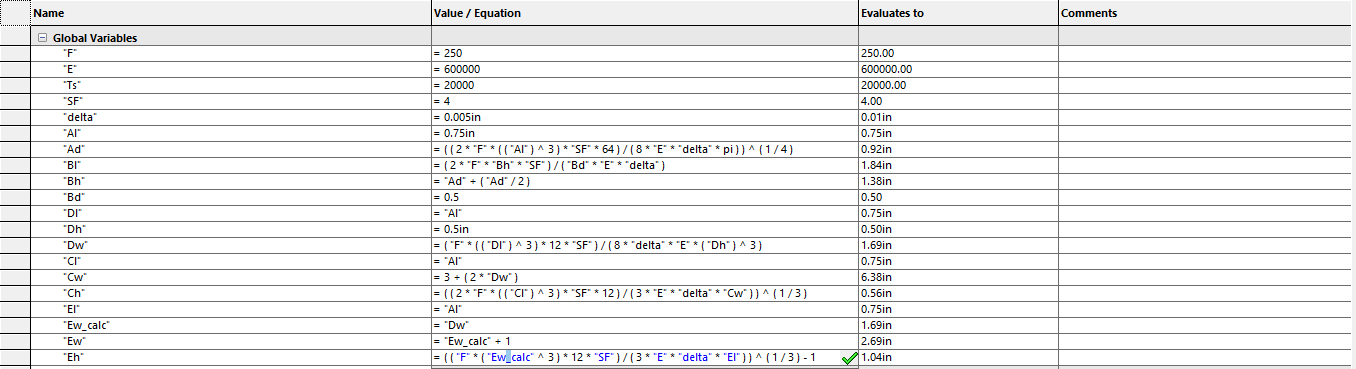This screenshot has height=369, width=1356.
Task: Edit the Ch equation ending in ^ ( 1 / 3 )
Action: (644, 293)
